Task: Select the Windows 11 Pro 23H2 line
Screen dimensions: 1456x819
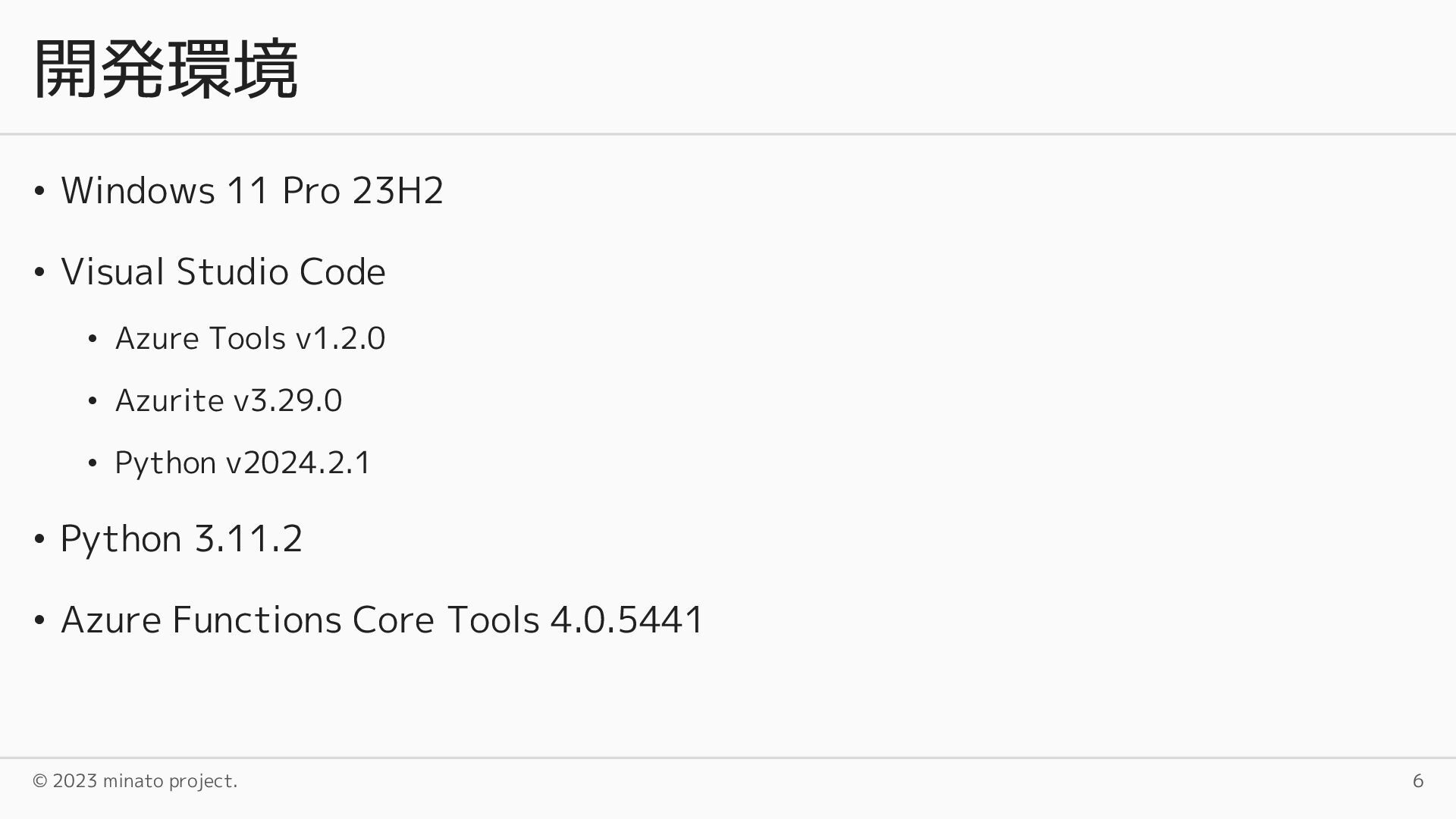Action: [x=252, y=190]
